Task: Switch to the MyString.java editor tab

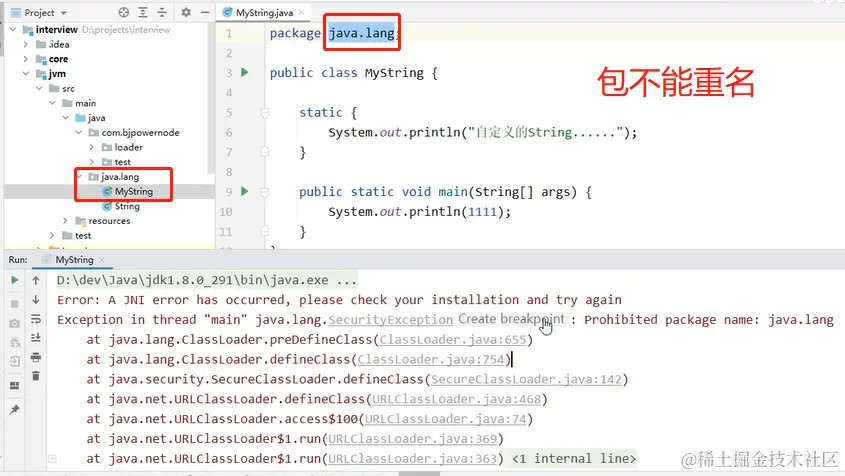Action: pyautogui.click(x=264, y=12)
